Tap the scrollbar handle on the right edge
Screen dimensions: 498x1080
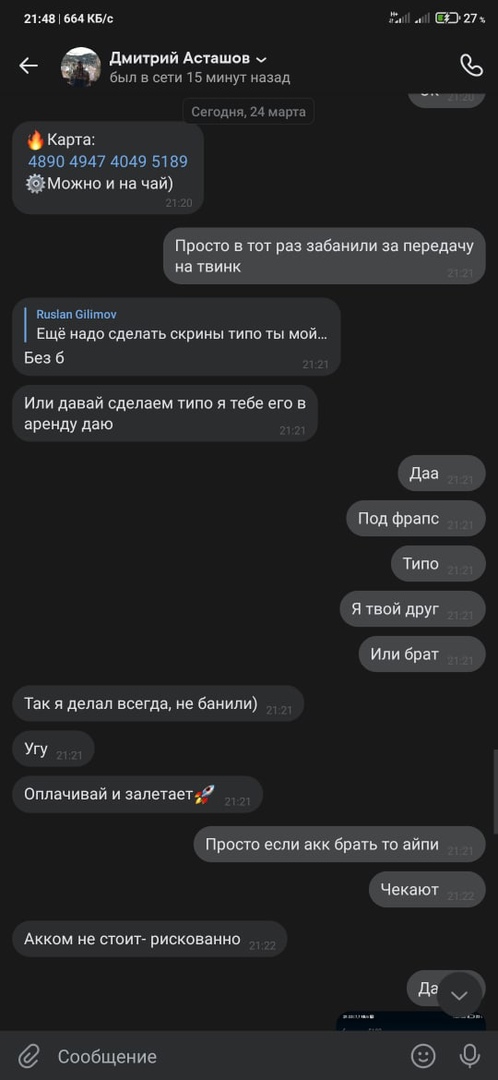coord(495,792)
